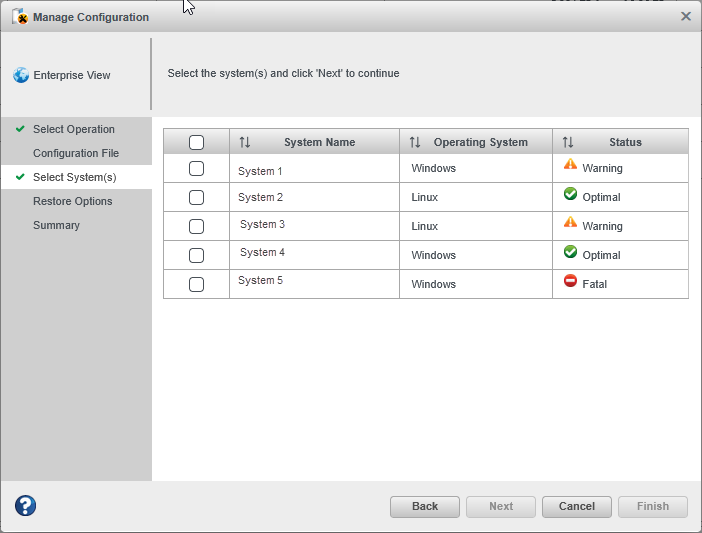Toggle the select-all checkbox in table header

coord(196,142)
